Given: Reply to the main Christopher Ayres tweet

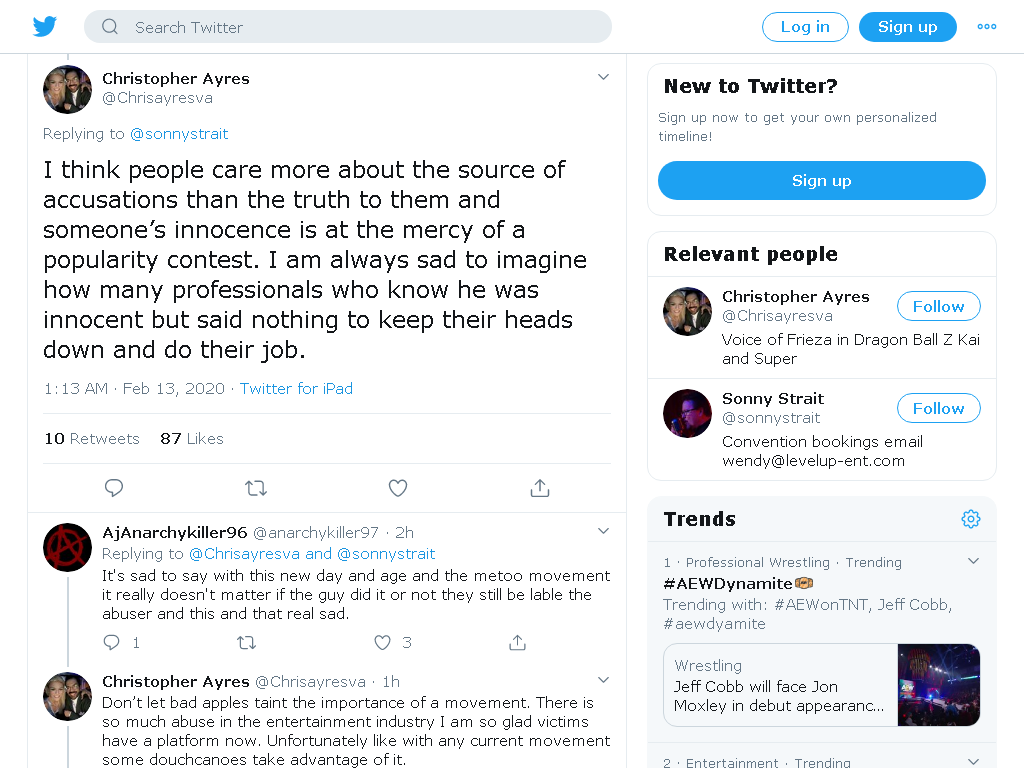Looking at the screenshot, I should 114,488.
